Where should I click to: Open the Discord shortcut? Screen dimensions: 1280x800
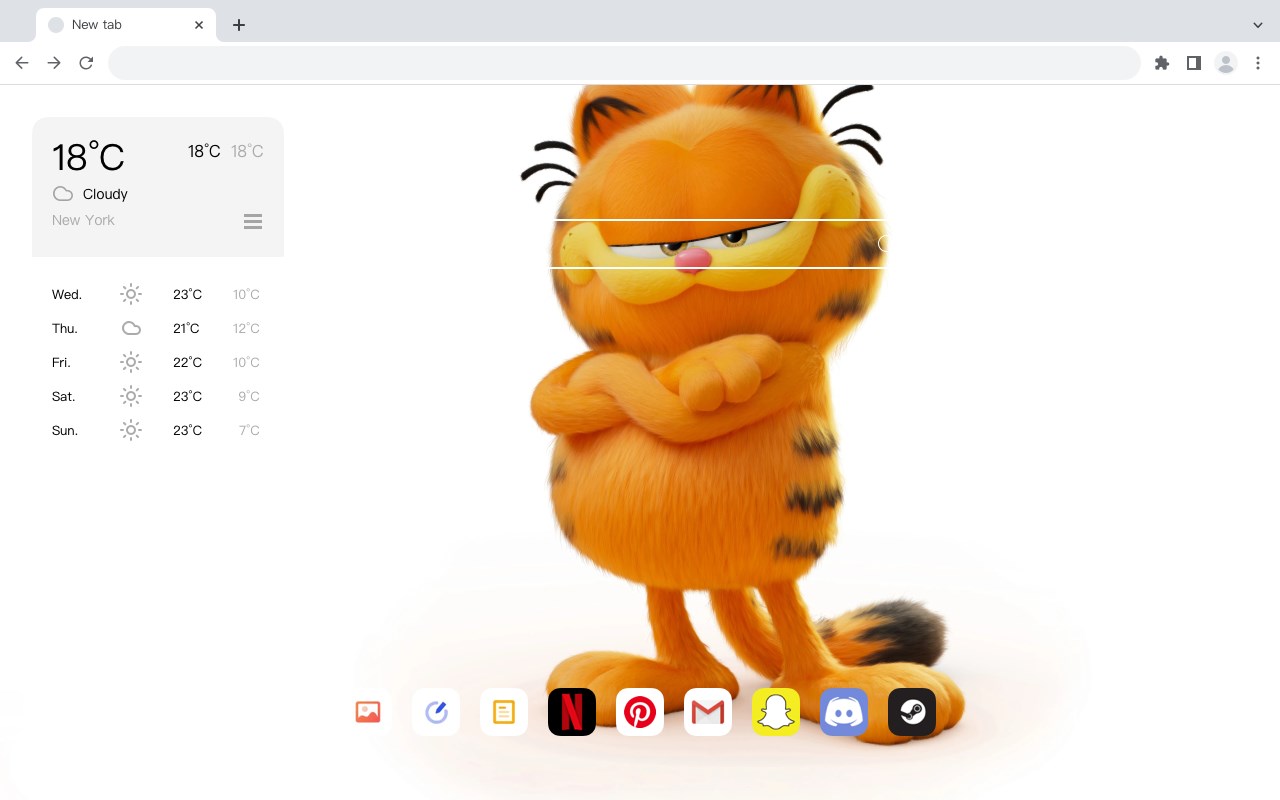point(844,712)
